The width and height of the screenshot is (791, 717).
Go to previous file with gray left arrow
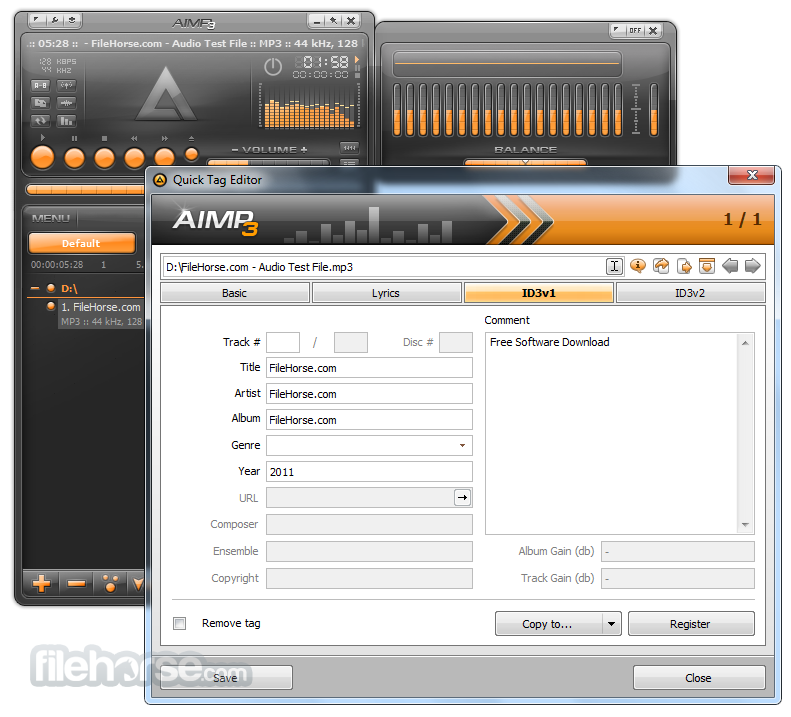[x=730, y=265]
